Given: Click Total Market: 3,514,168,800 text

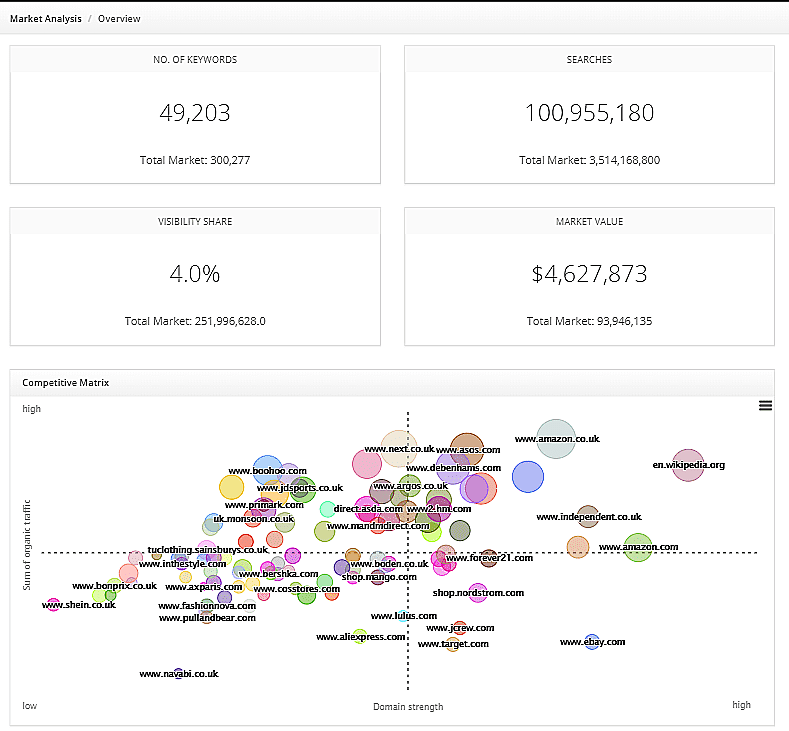Looking at the screenshot, I should click(589, 160).
